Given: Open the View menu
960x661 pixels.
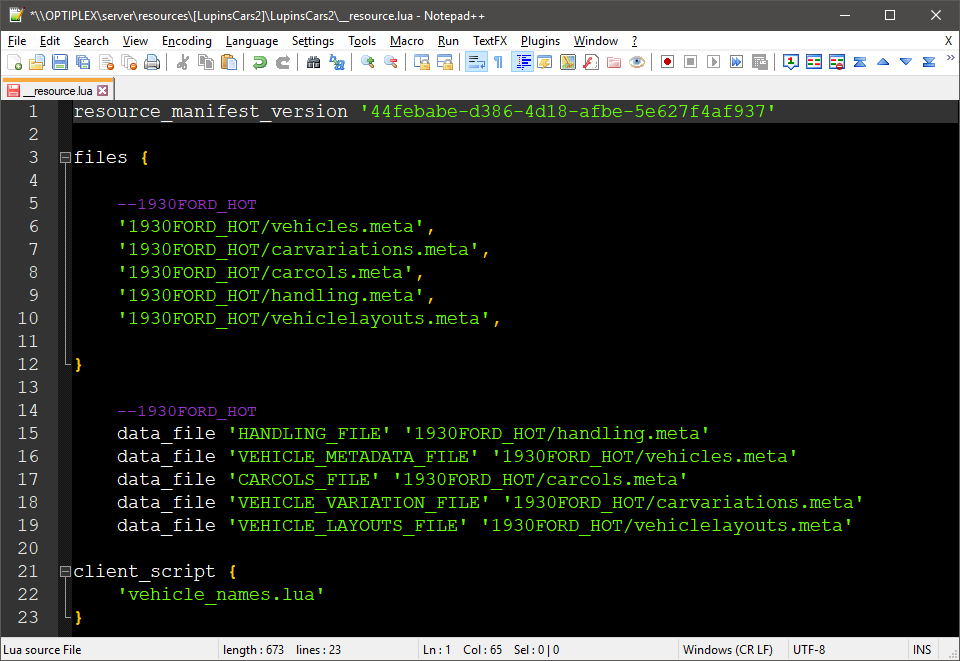Looking at the screenshot, I should coord(135,41).
